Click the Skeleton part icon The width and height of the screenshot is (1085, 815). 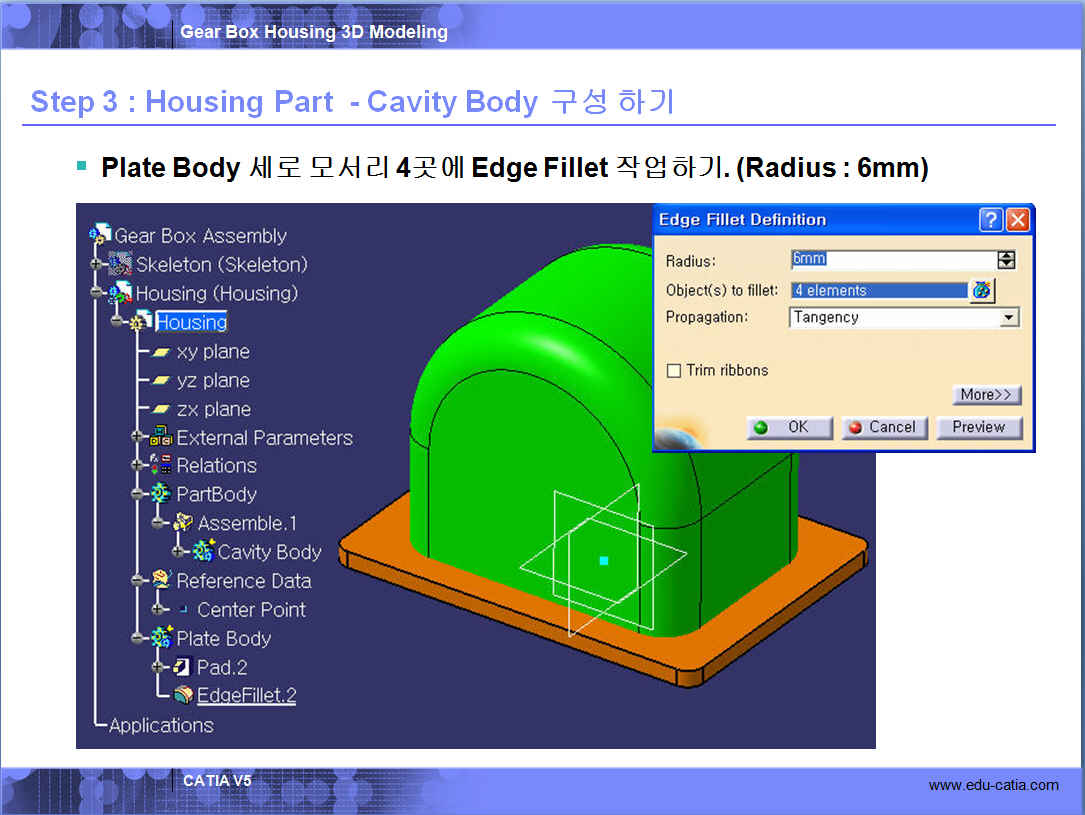coord(120,264)
